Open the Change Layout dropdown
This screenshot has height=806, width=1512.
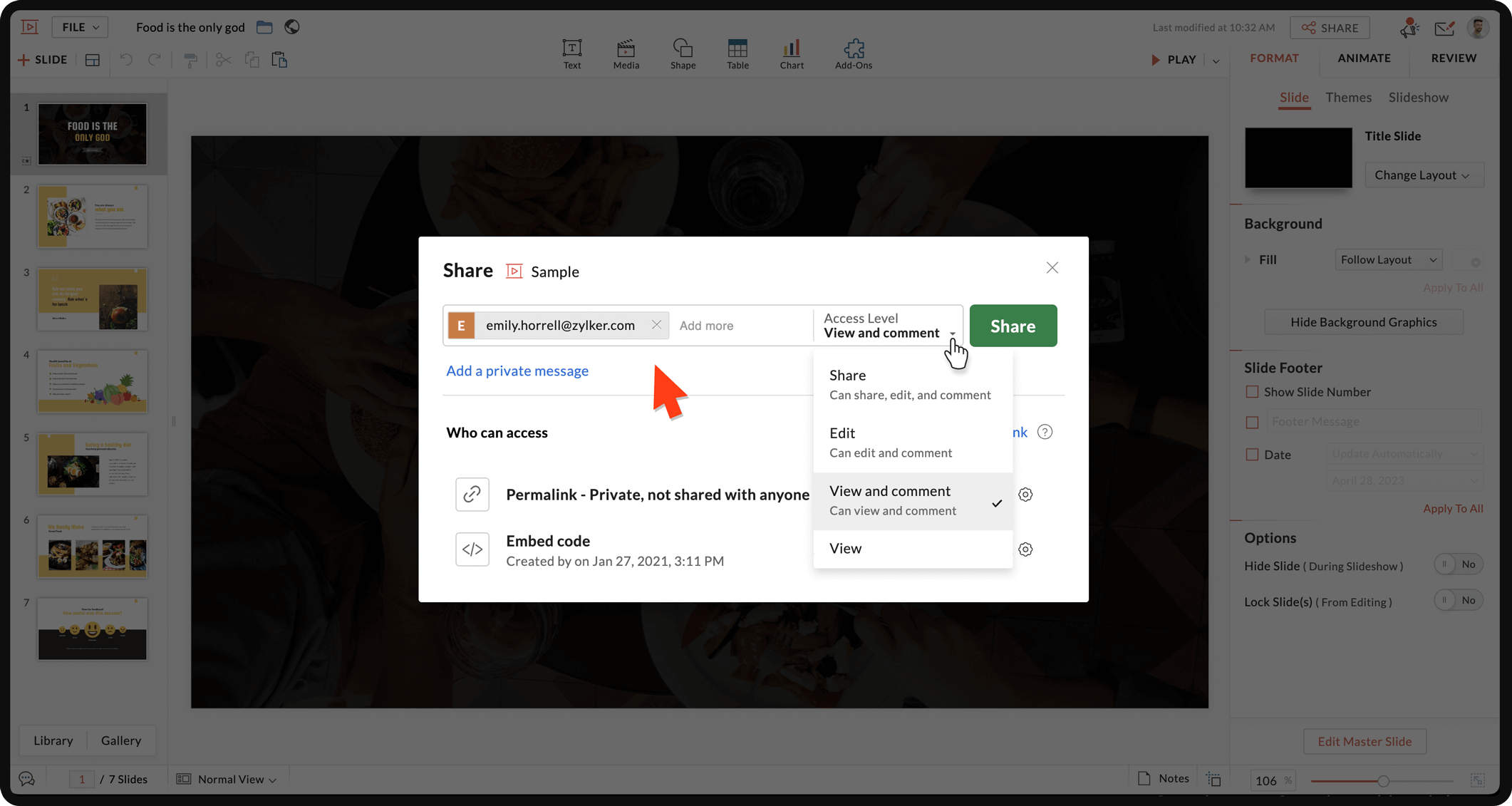[1424, 175]
